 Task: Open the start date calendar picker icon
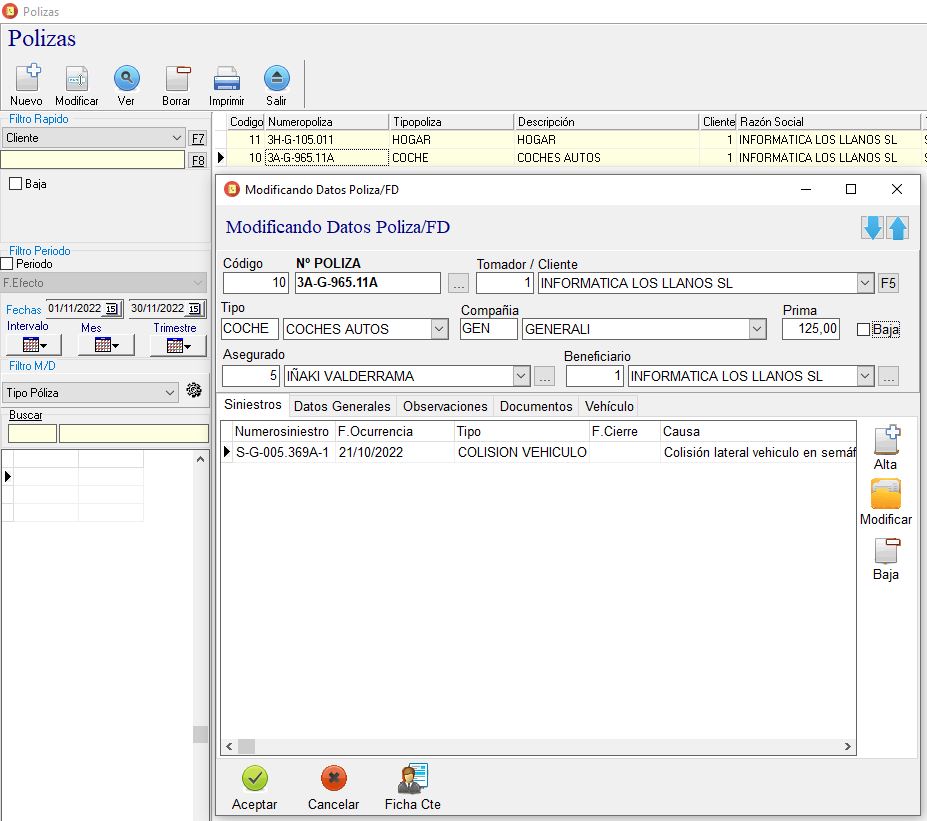point(111,309)
